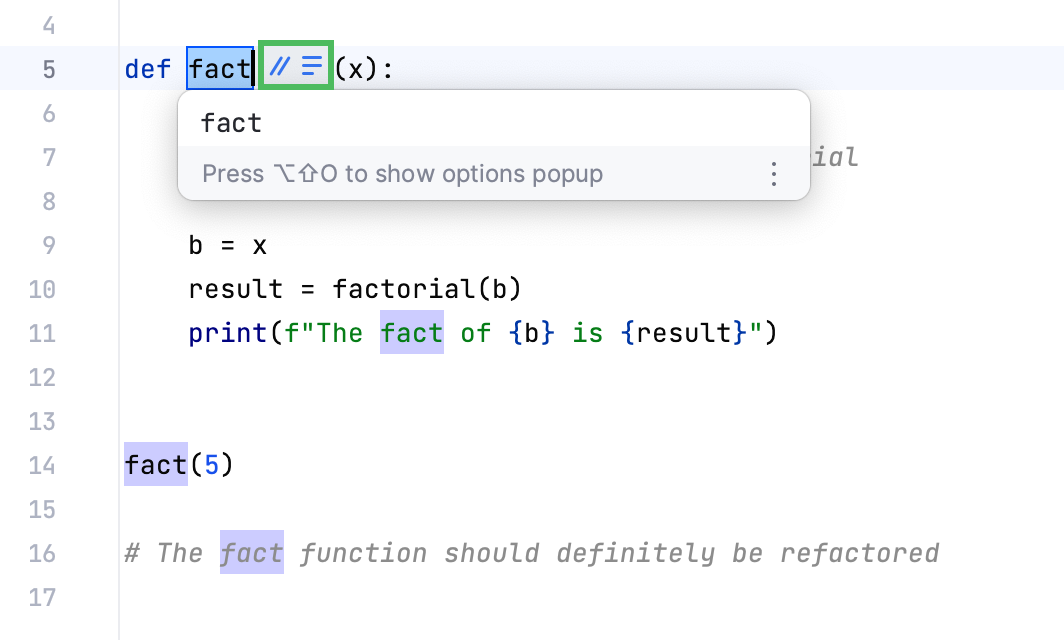
Task: Select the highlighted fact(5) call
Action: coord(154,465)
